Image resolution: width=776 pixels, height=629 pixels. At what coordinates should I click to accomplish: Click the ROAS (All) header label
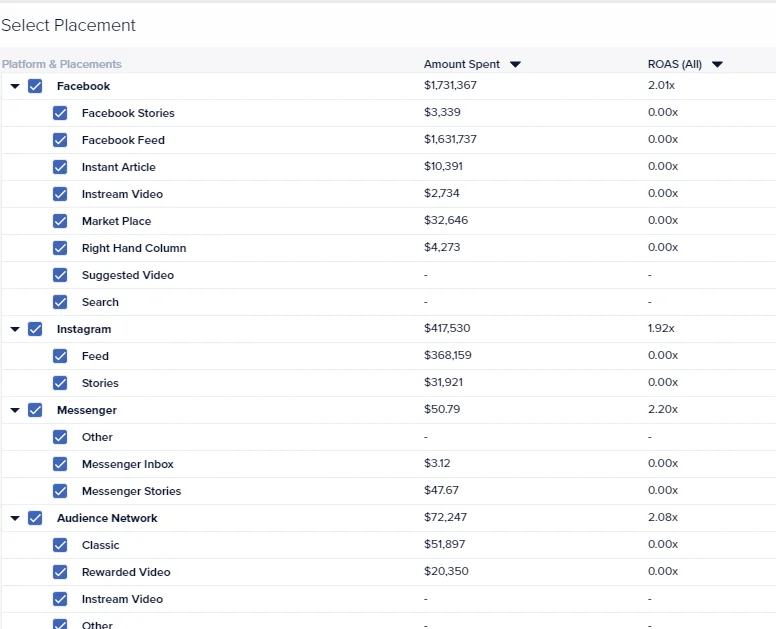(675, 64)
